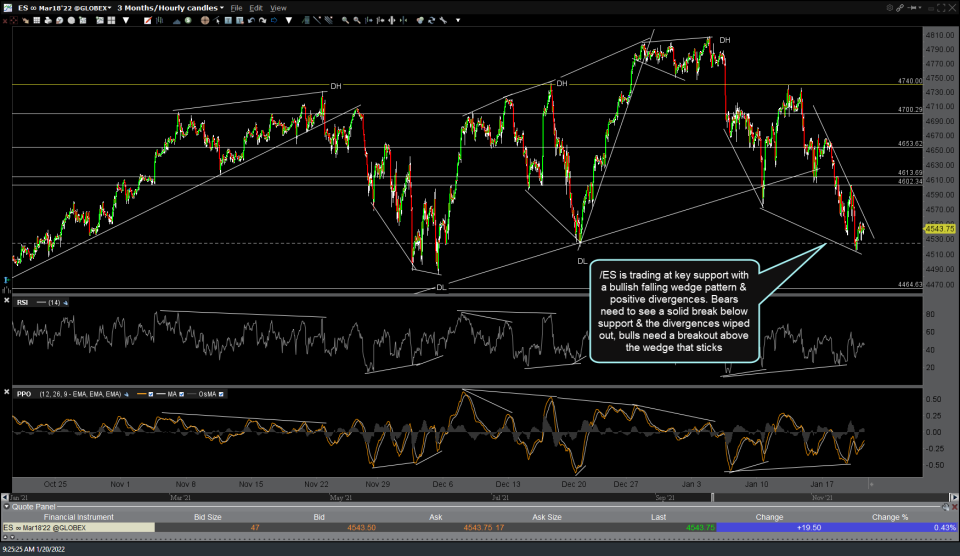The image size is (960, 556).
Task: Open the ES Mar18'22 @GLOBEX symbol dropdown
Action: pyautogui.click(x=64, y=8)
